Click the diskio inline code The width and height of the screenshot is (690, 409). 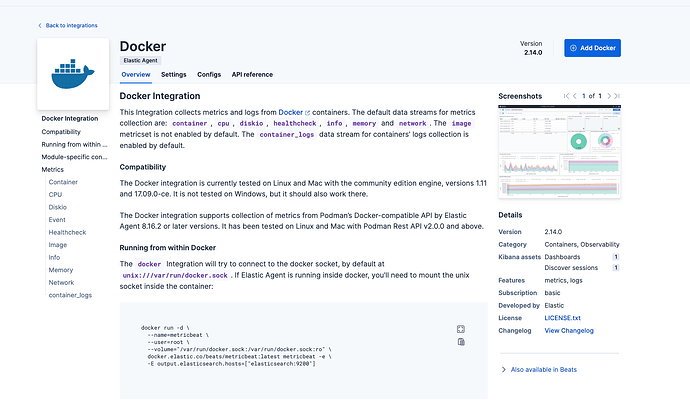tap(251, 124)
